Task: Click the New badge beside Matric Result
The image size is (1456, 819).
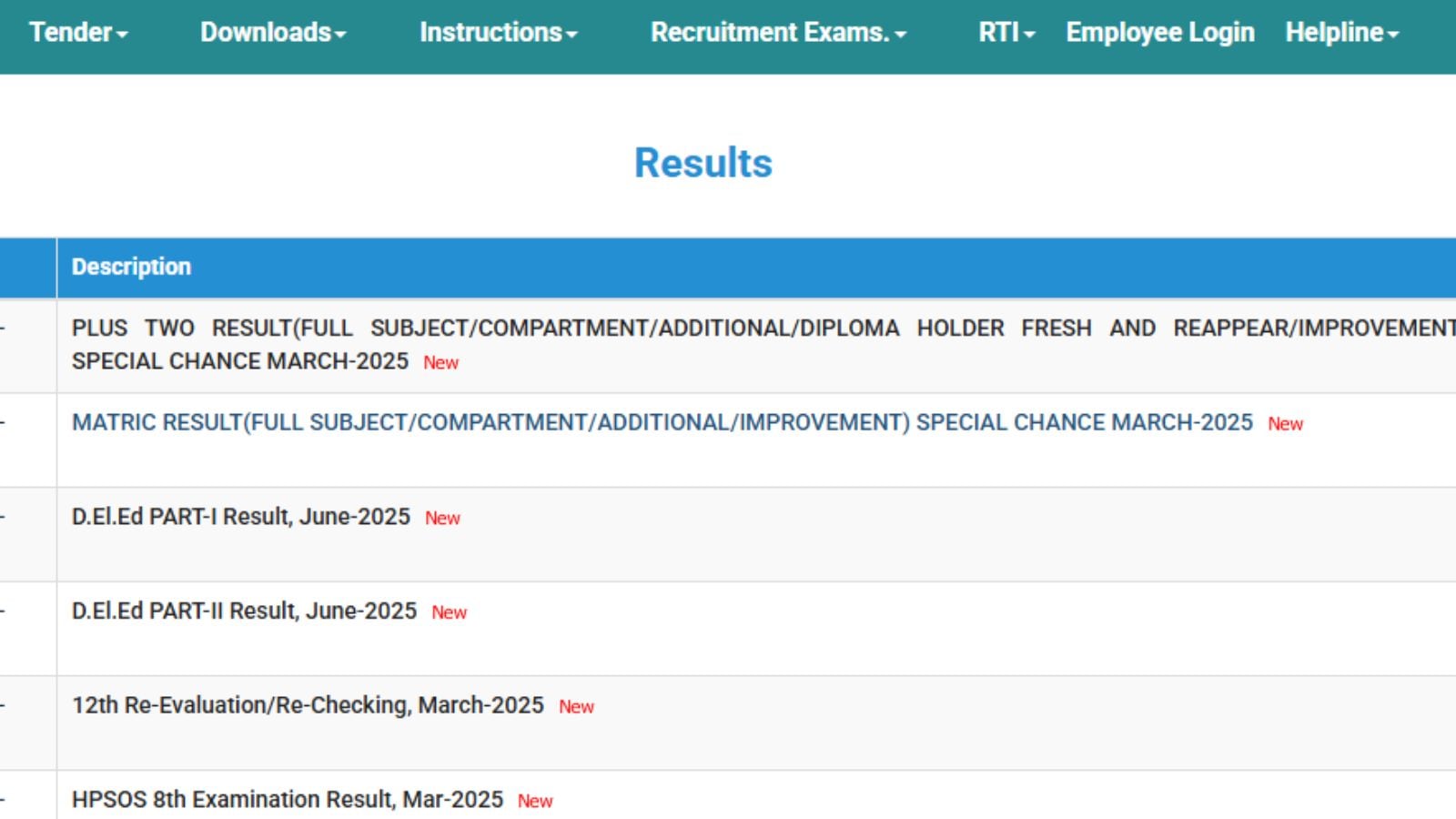Action: (x=1285, y=424)
